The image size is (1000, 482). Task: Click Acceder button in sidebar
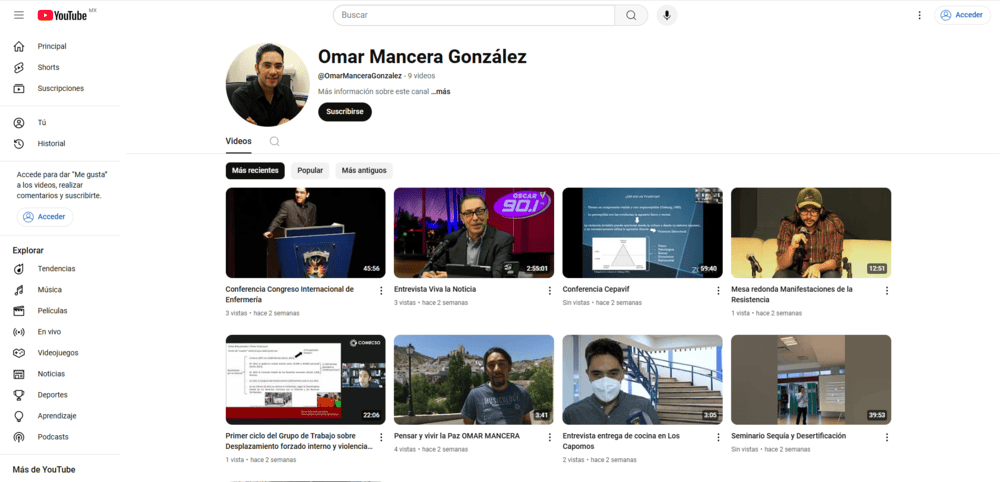(x=45, y=217)
